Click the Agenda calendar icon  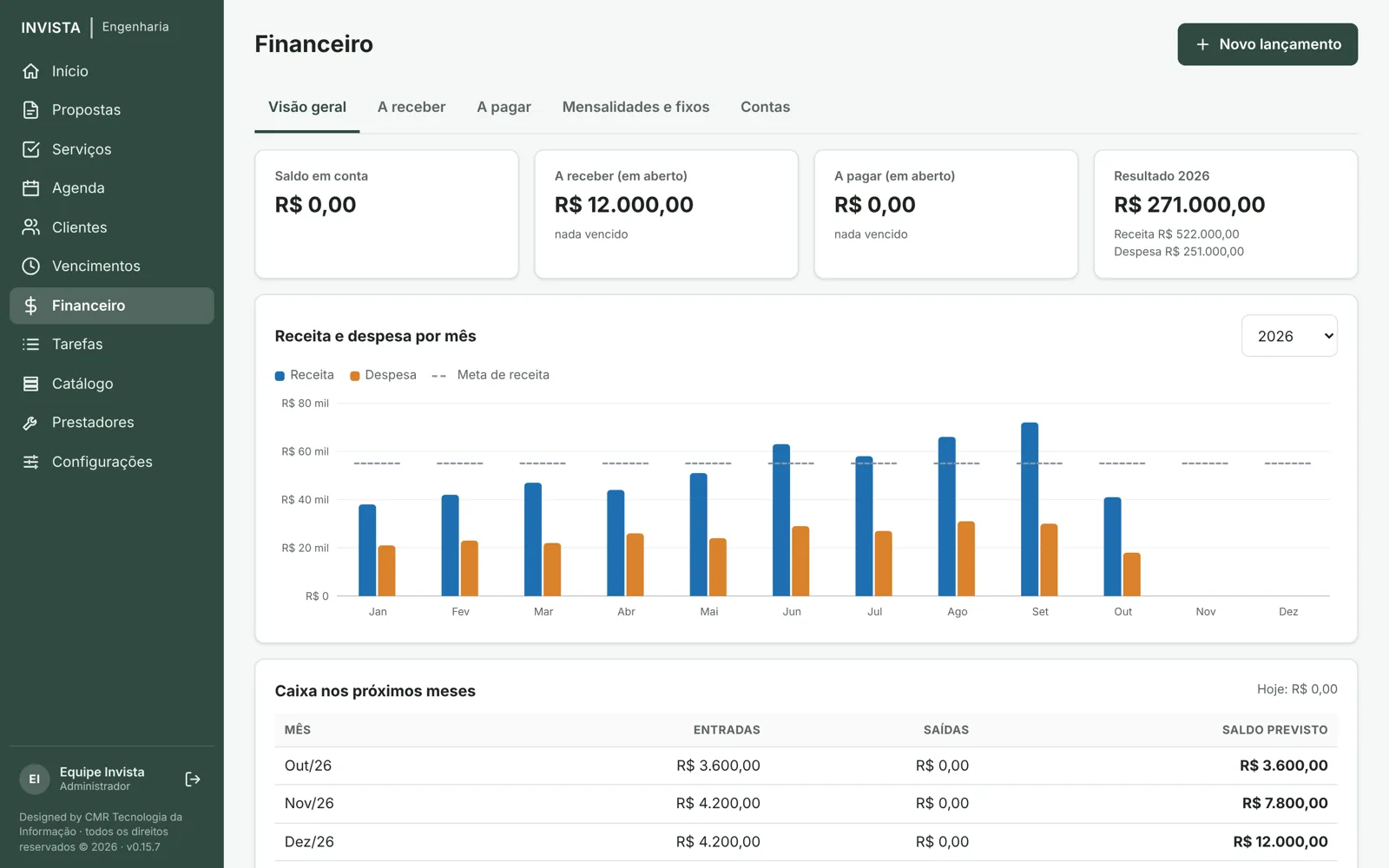(x=31, y=188)
